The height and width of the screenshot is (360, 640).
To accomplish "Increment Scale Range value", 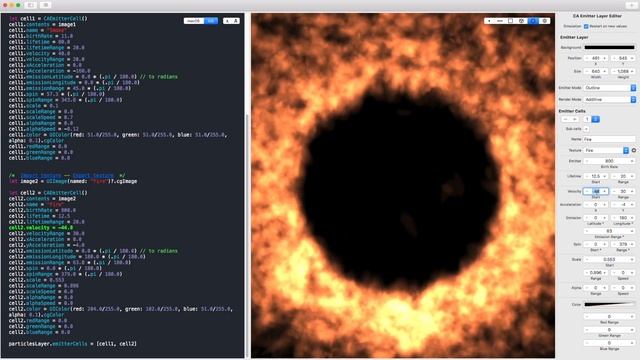I will [x=605, y=273].
